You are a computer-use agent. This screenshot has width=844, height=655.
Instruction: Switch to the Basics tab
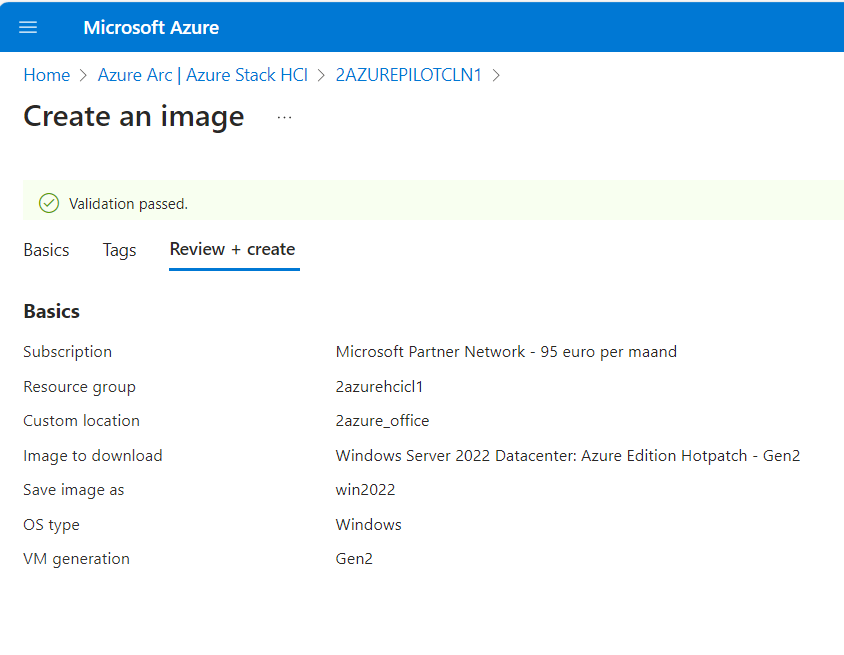point(46,250)
